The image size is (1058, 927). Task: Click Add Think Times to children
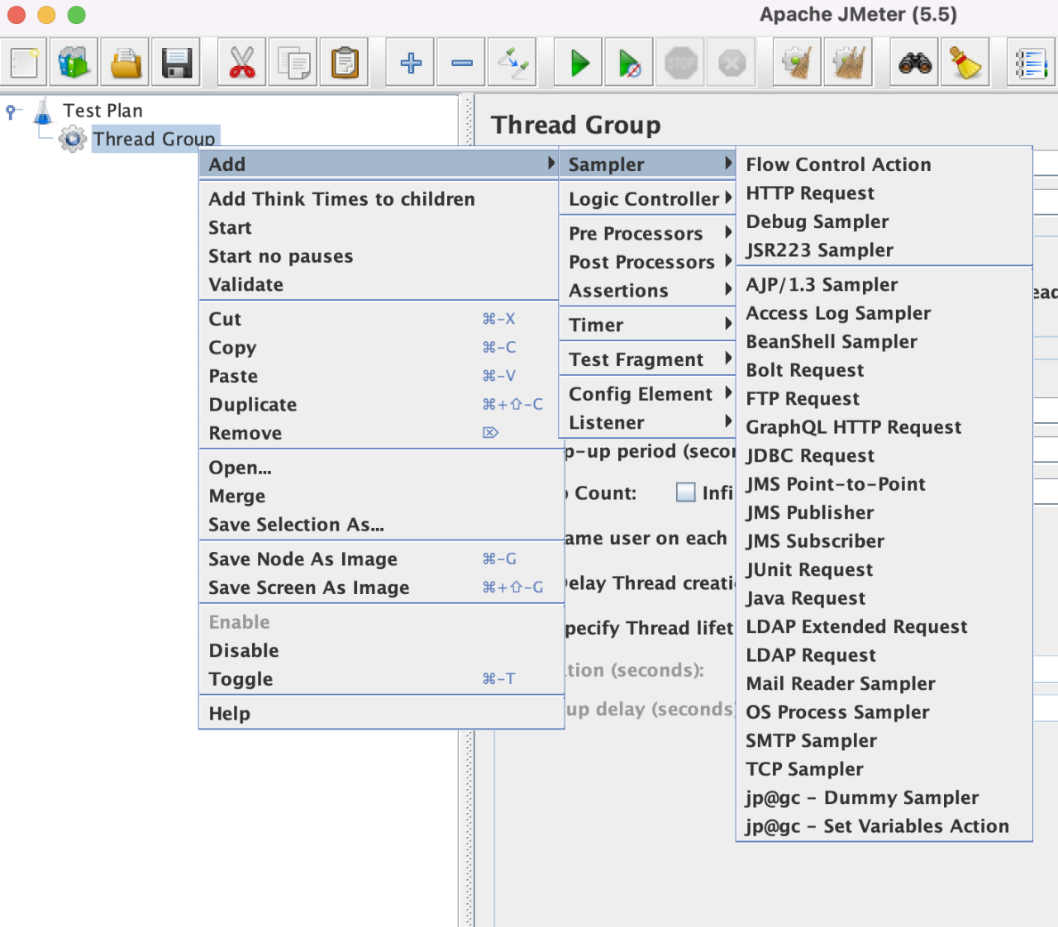342,199
